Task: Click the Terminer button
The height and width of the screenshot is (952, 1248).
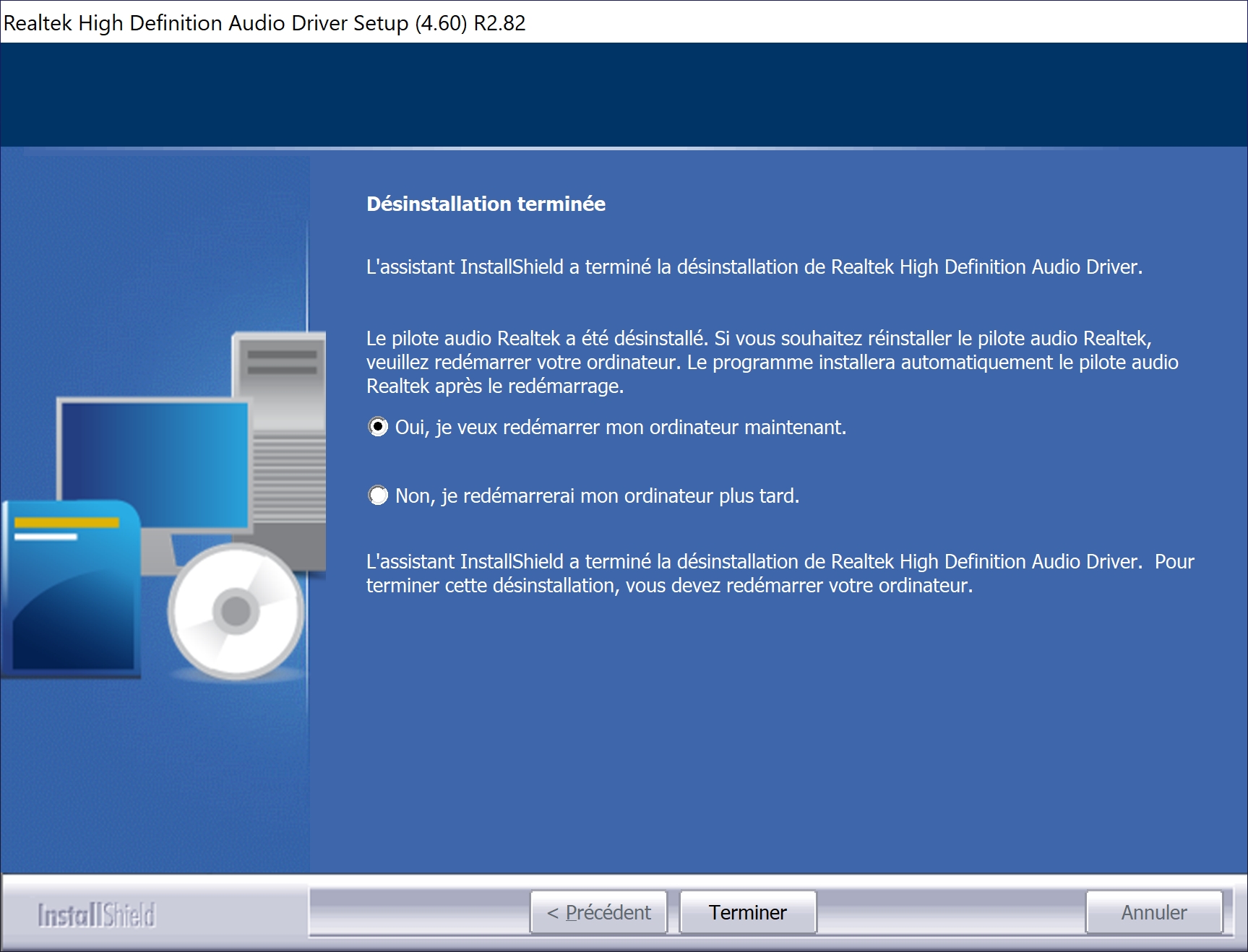Action: click(x=748, y=912)
